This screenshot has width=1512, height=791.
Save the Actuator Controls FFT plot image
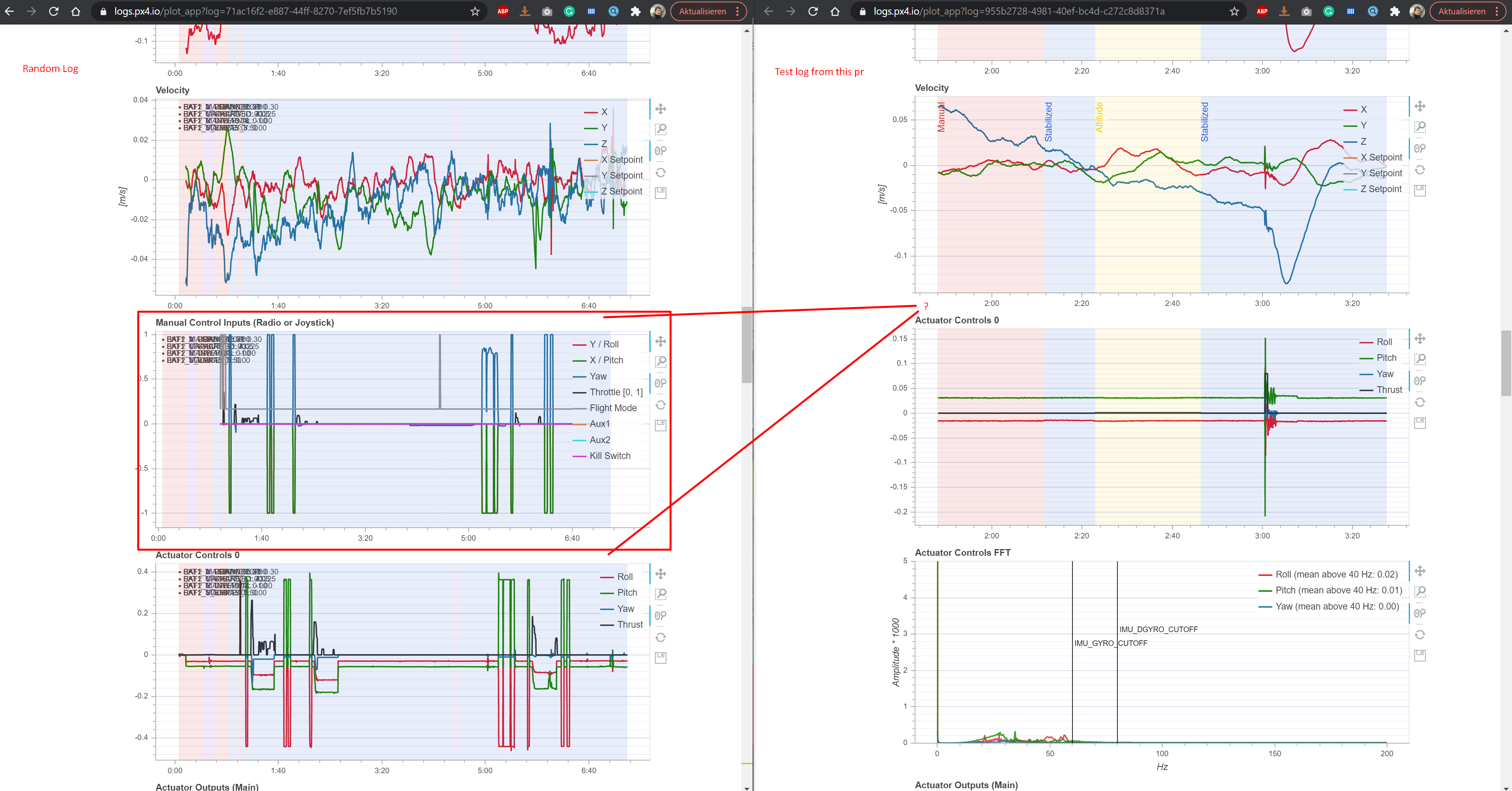(1419, 655)
